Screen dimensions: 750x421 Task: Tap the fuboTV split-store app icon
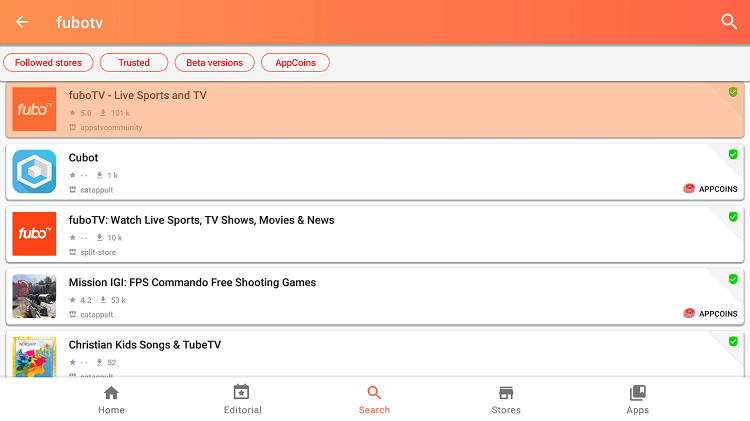tap(34, 233)
